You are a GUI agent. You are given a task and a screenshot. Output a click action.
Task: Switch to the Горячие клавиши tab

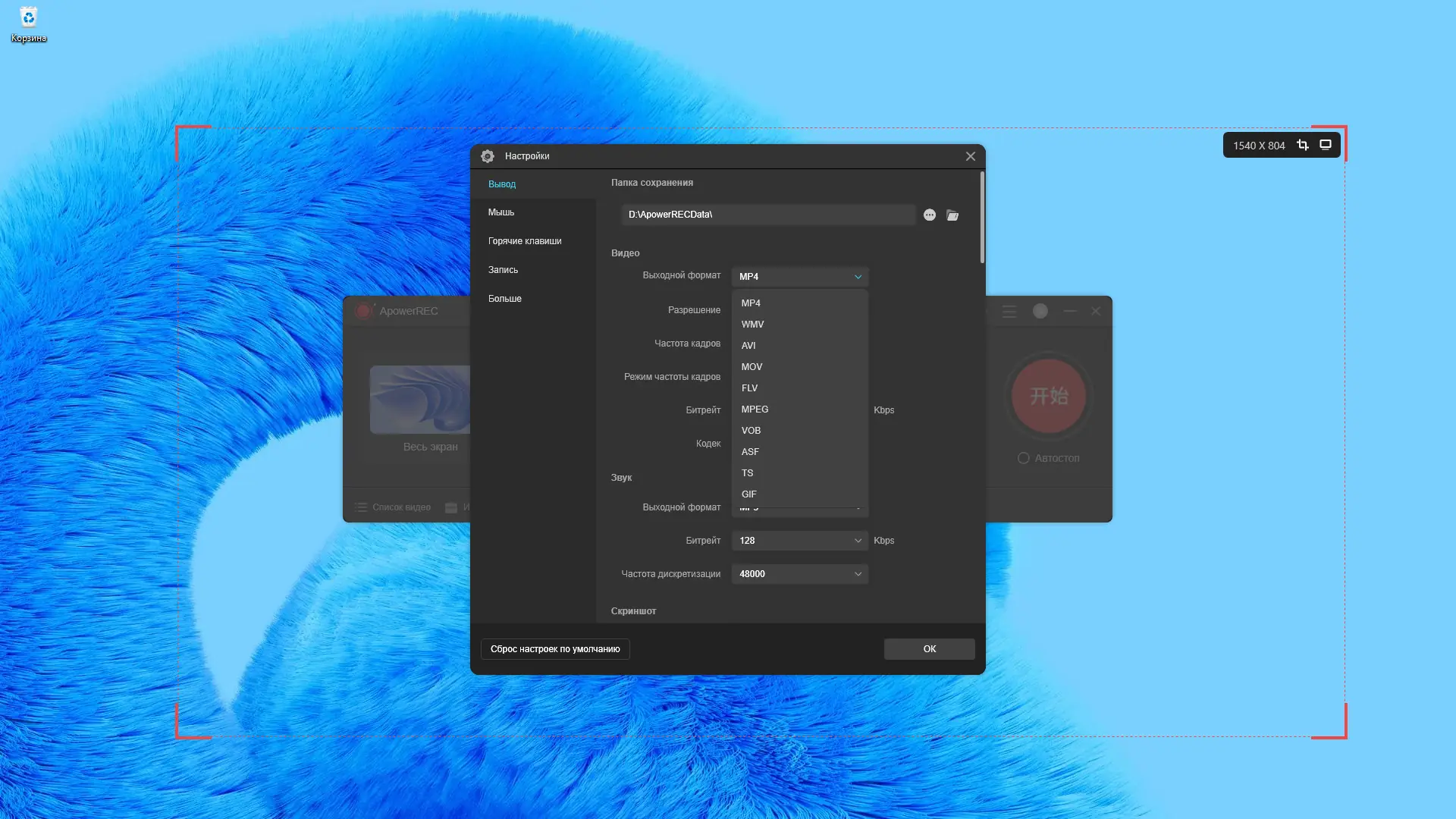(x=525, y=241)
